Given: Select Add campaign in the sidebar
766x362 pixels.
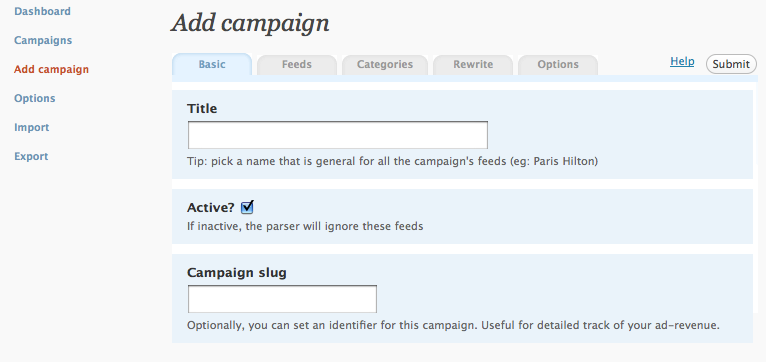Looking at the screenshot, I should pos(51,69).
